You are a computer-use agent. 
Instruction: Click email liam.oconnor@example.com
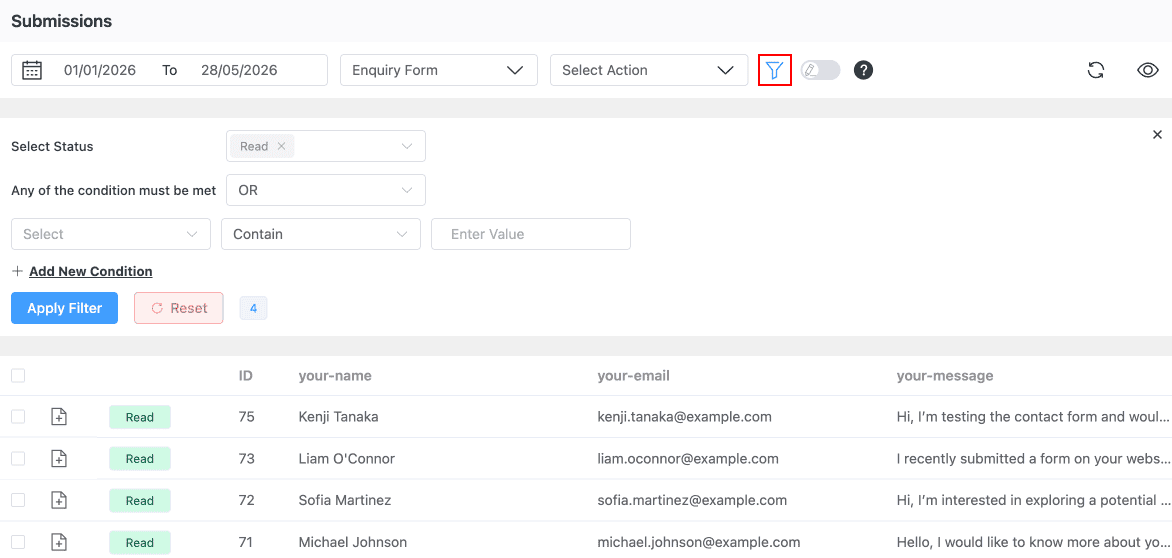tap(688, 459)
